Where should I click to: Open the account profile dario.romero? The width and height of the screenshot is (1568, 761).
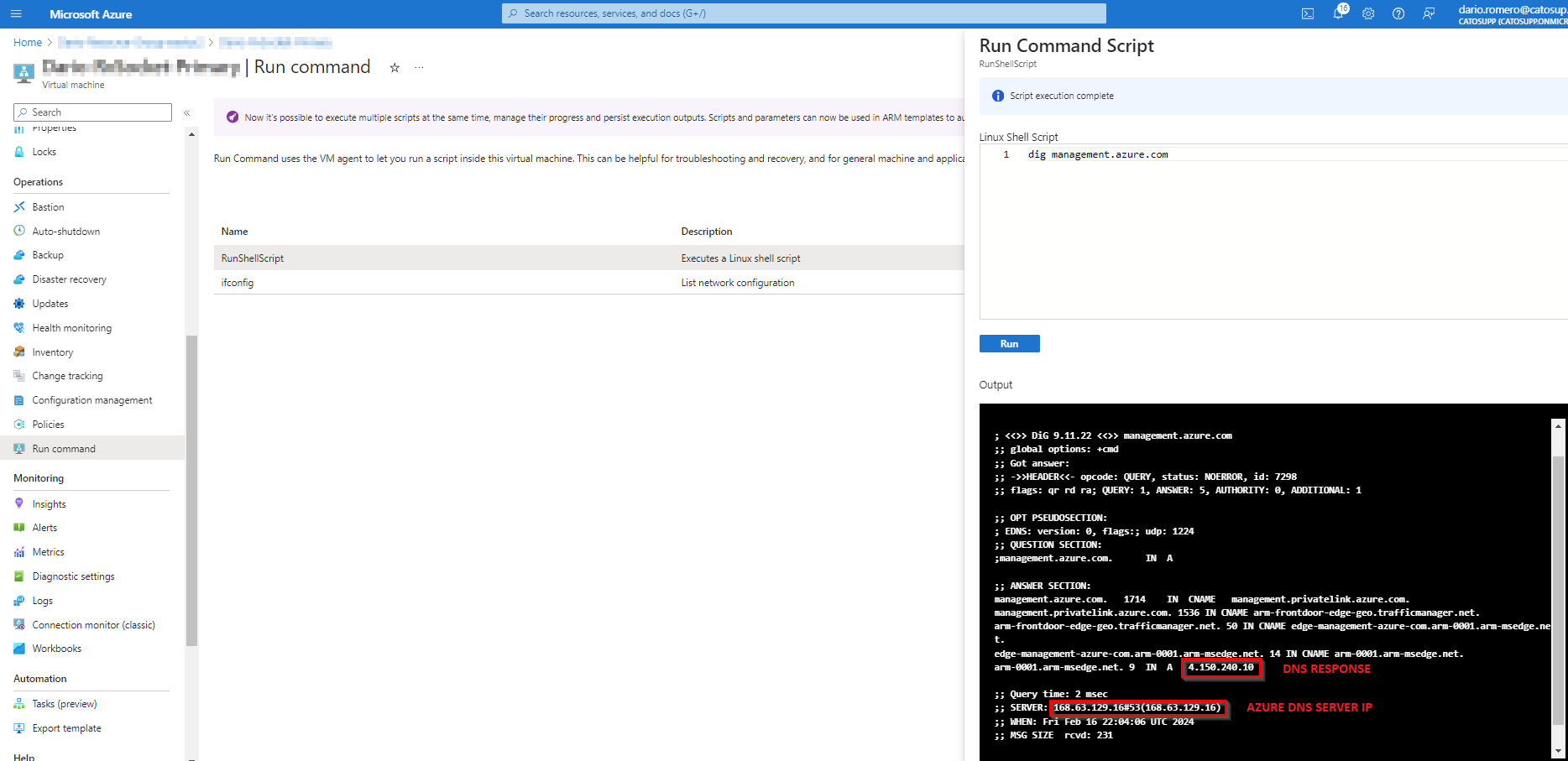pos(1513,14)
